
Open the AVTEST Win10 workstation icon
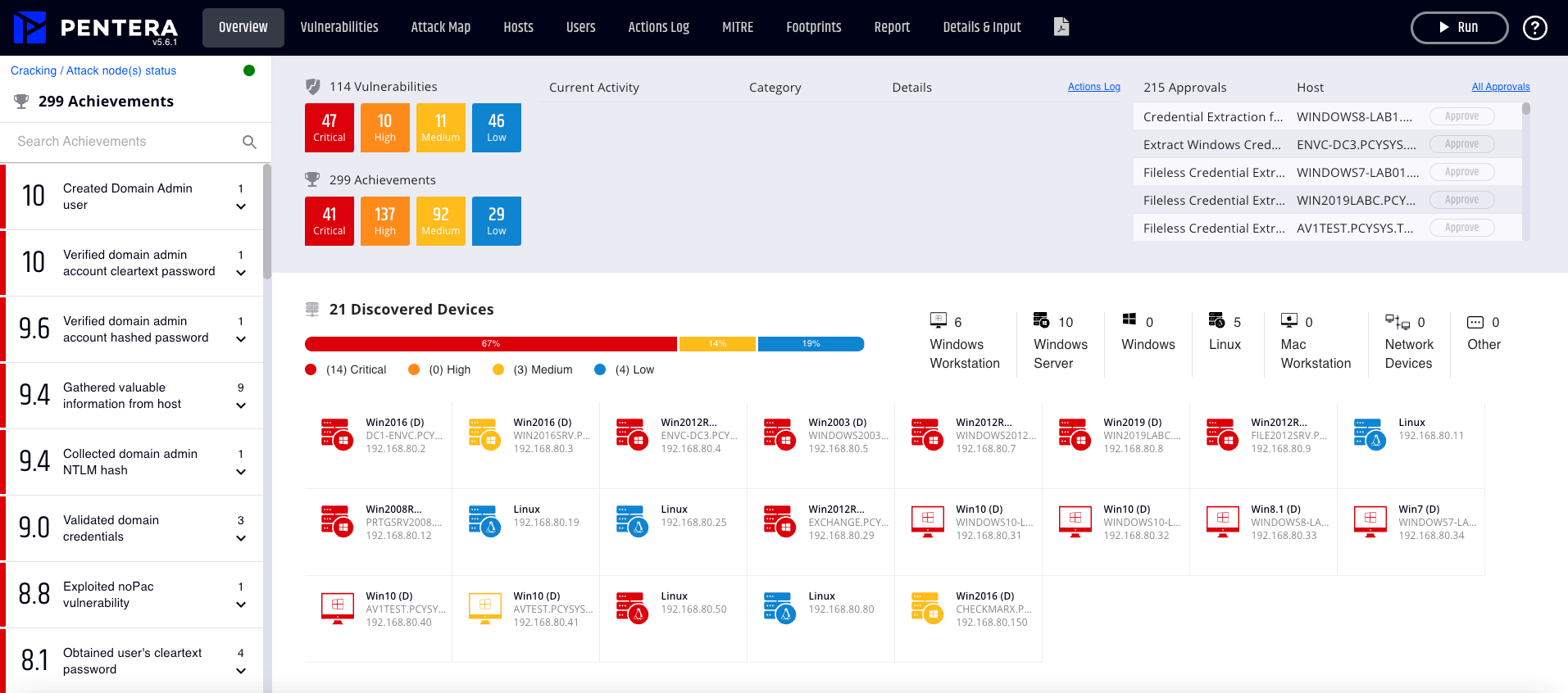click(484, 609)
